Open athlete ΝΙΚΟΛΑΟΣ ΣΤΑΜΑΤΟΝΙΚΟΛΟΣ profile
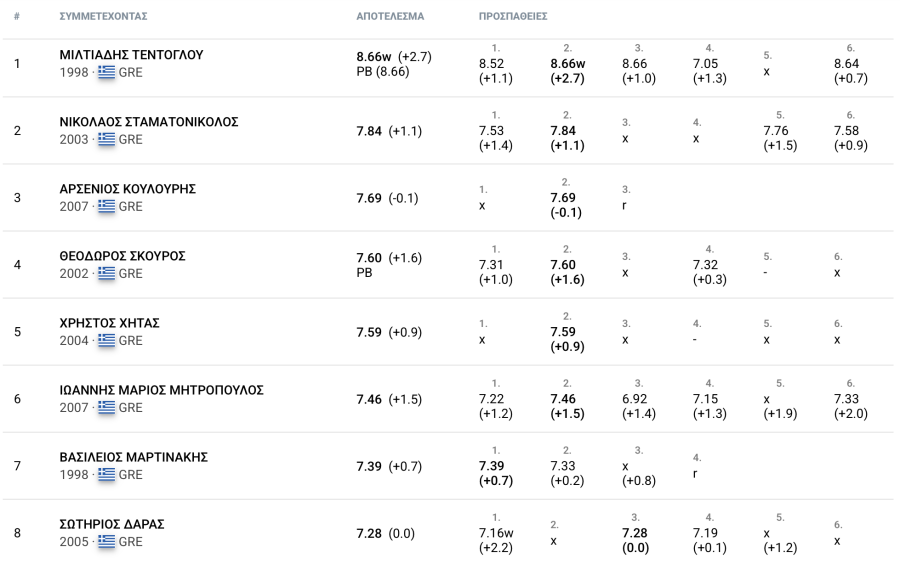 tap(149, 122)
